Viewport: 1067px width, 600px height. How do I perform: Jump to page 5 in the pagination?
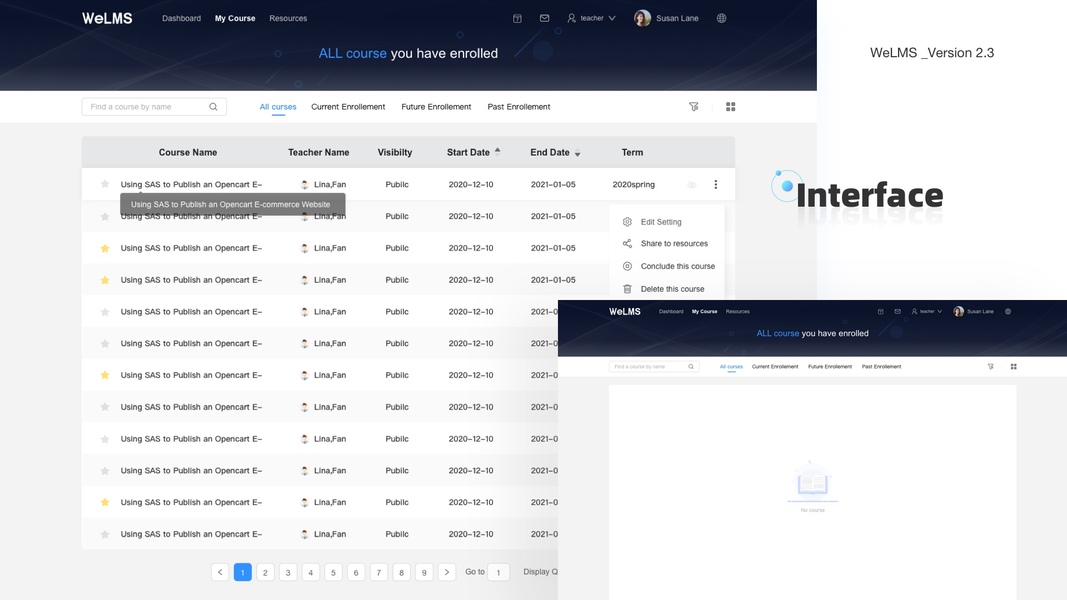(333, 572)
